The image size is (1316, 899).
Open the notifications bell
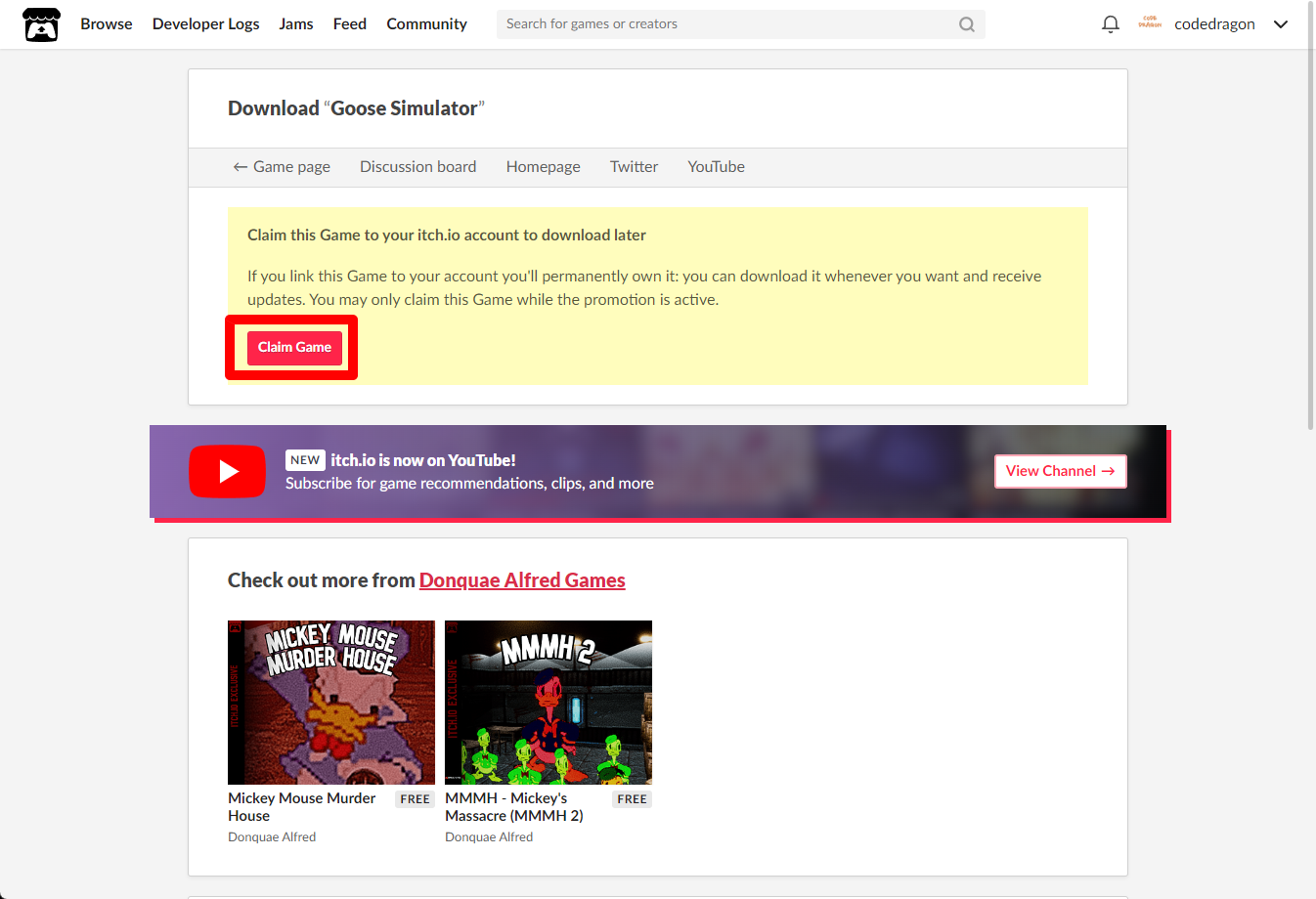pos(1111,24)
